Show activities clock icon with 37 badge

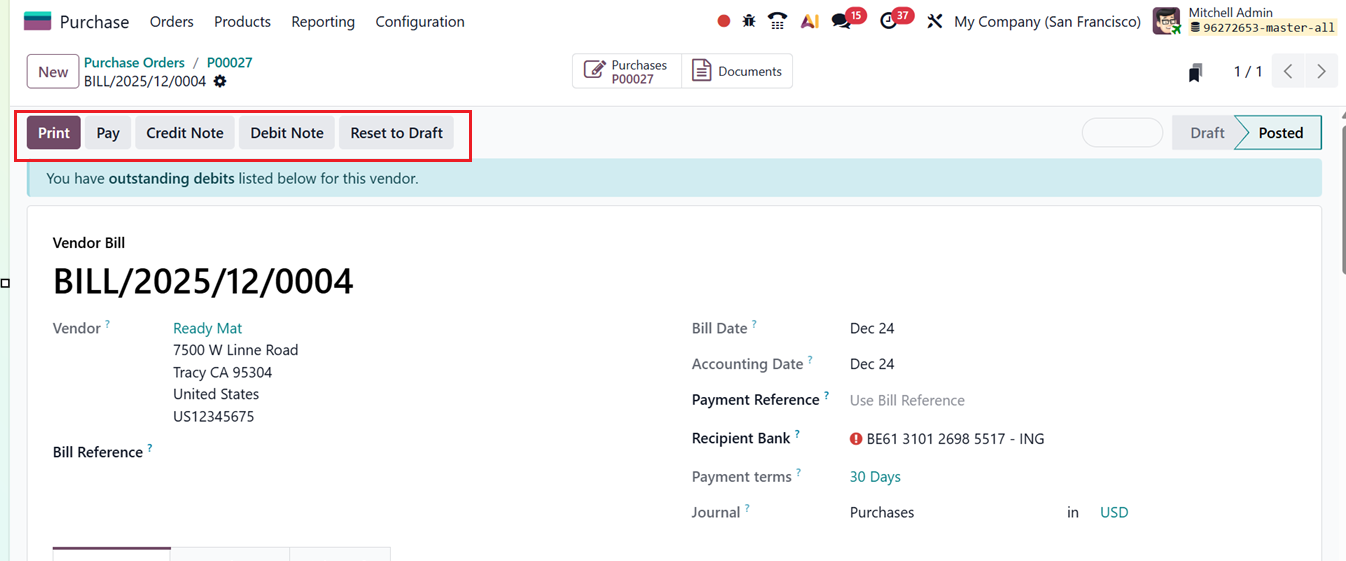click(x=889, y=21)
